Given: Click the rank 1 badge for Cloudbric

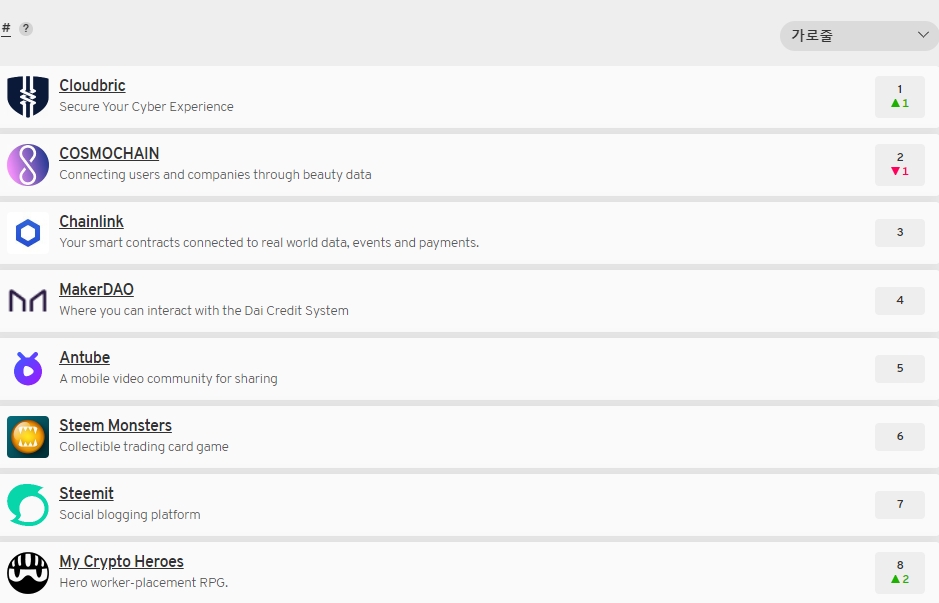Looking at the screenshot, I should click(x=899, y=96).
